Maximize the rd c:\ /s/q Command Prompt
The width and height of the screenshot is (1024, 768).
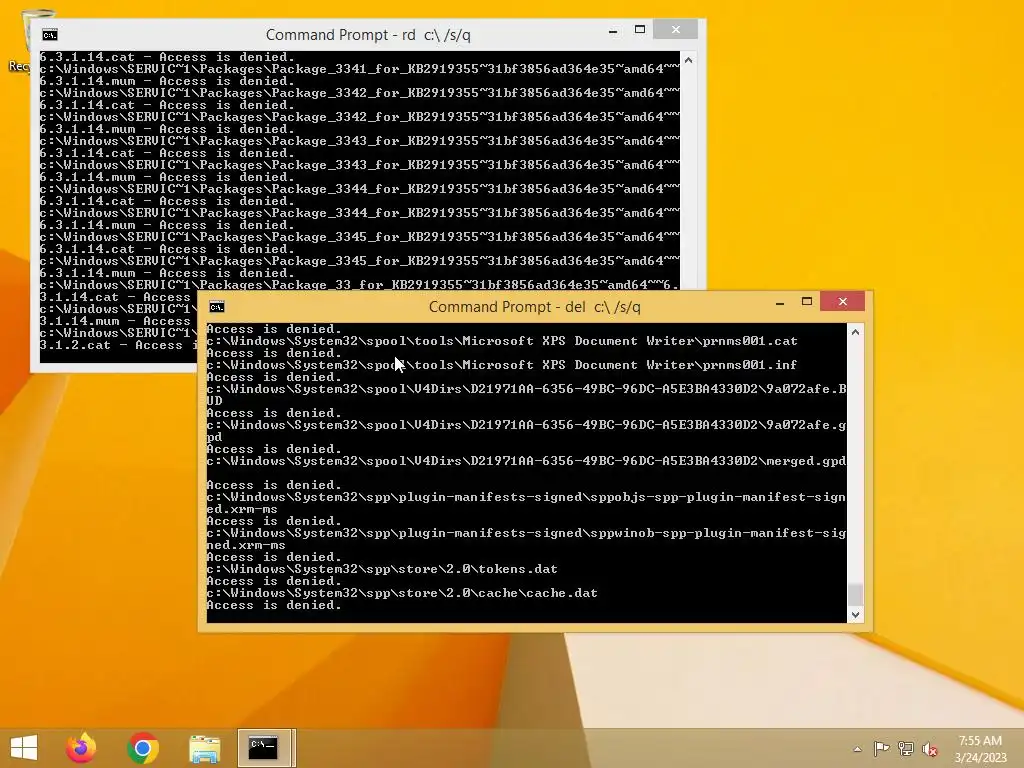pyautogui.click(x=640, y=29)
